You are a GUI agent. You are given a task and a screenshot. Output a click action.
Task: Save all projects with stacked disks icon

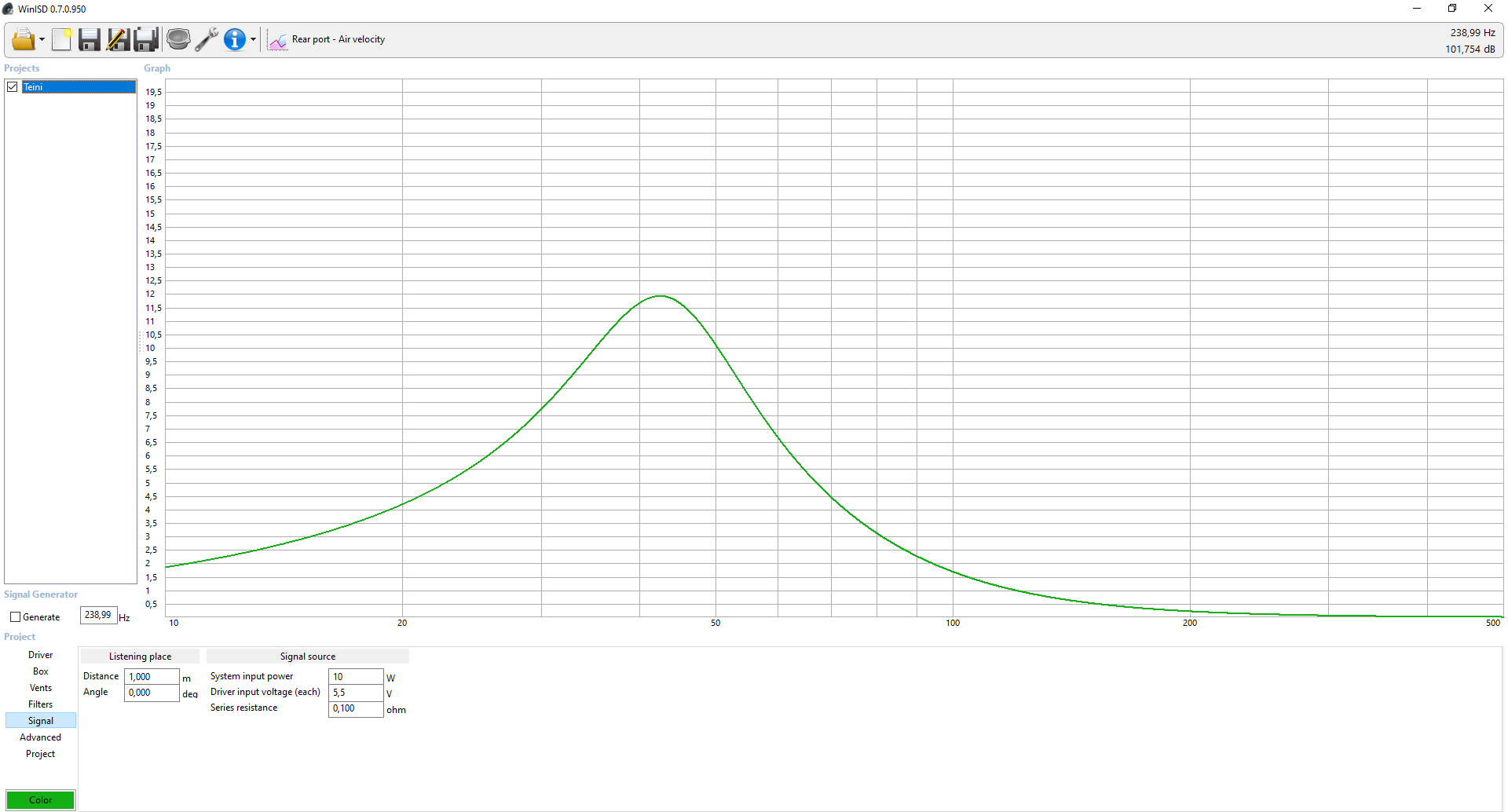pos(146,39)
